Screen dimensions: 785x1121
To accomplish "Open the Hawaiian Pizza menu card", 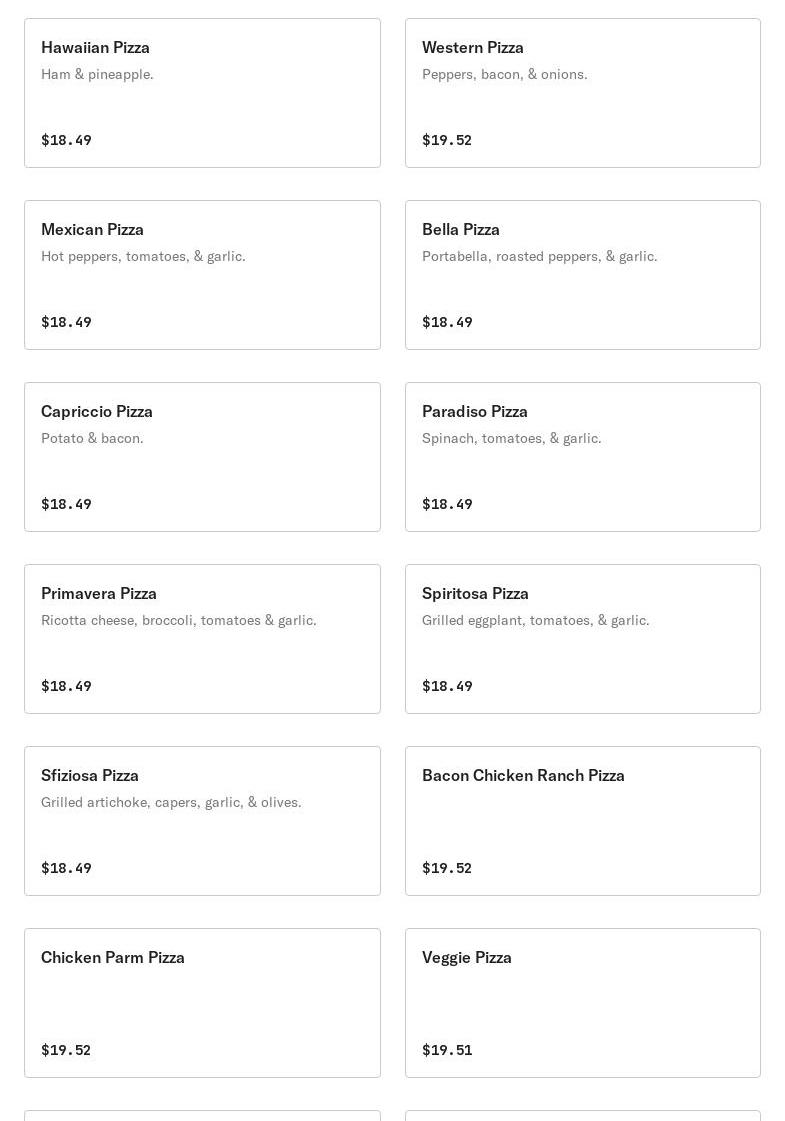I will (202, 93).
